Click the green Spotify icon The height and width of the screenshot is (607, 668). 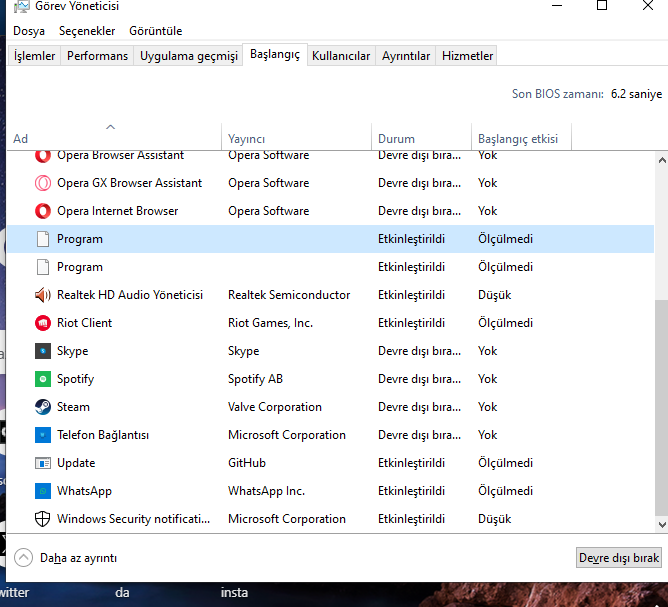[43, 379]
